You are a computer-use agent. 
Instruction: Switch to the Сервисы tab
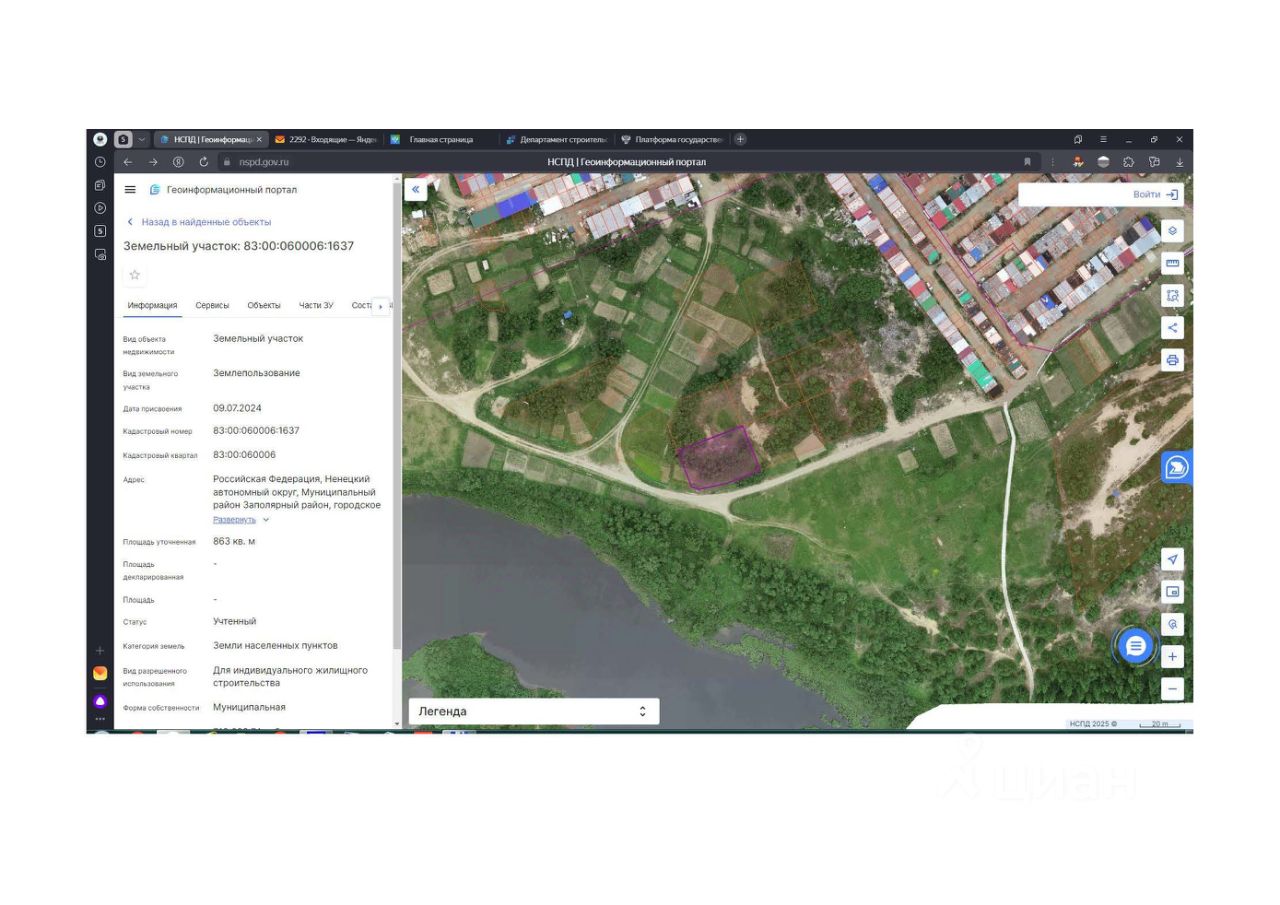[x=212, y=305]
